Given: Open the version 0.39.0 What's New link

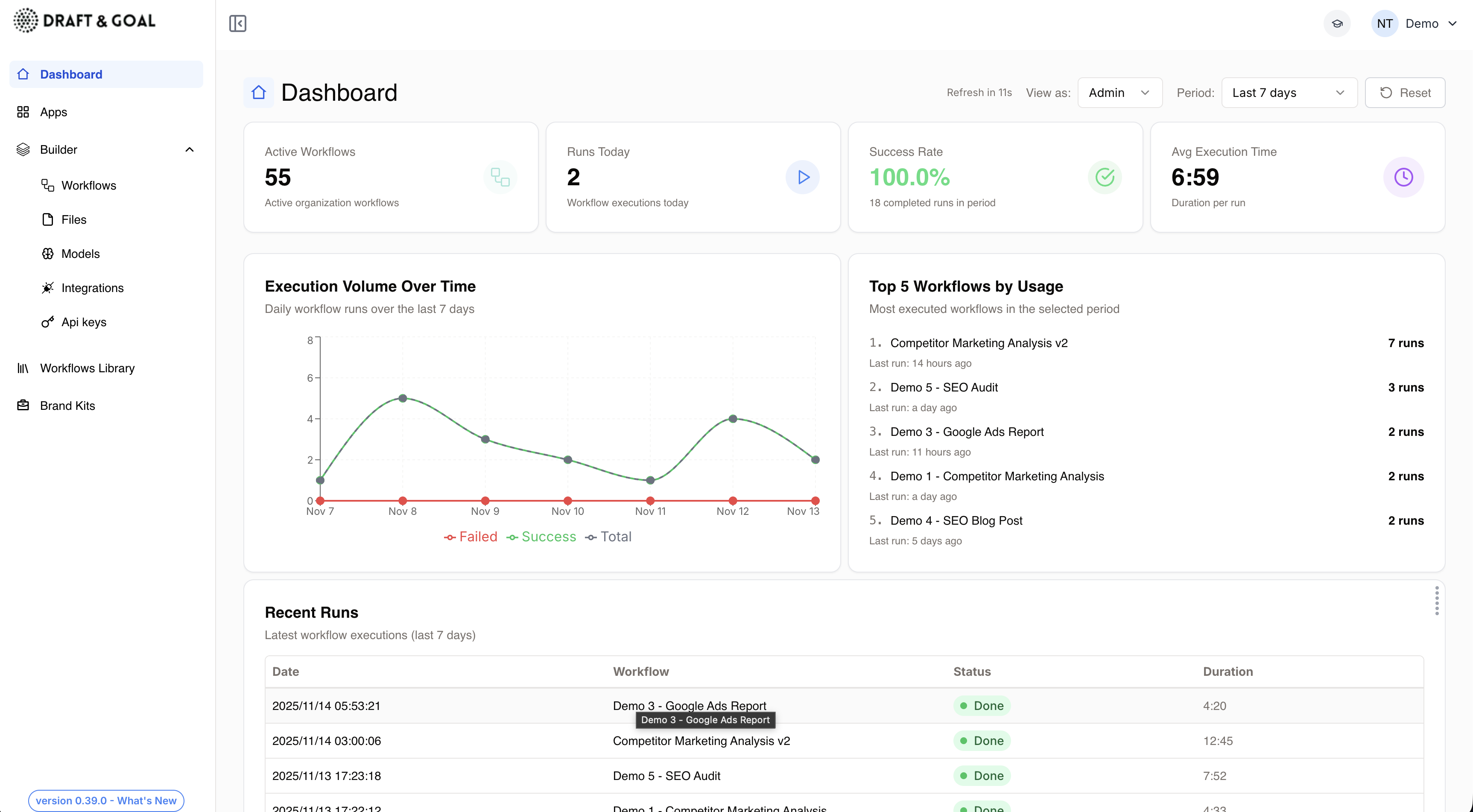Looking at the screenshot, I should pos(106,800).
